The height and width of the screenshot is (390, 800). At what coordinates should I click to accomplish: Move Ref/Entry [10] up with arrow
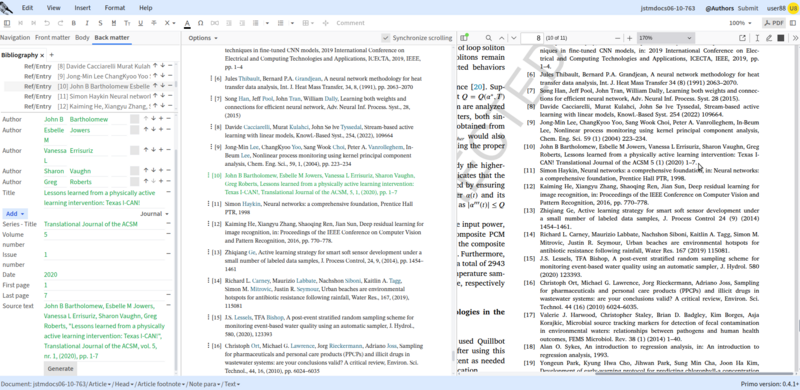155,86
